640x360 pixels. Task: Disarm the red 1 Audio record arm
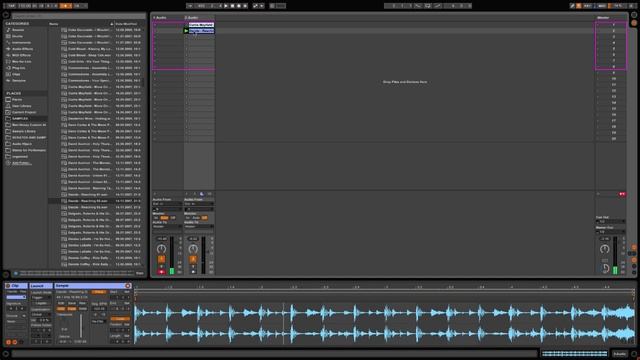162,272
